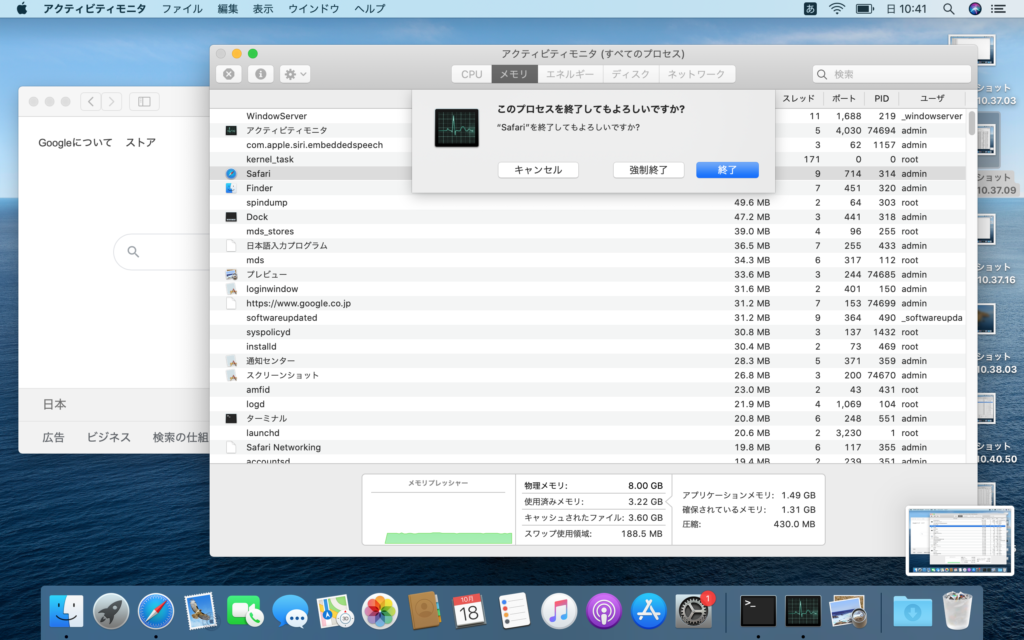Sort by PID column header
1024x640 pixels.
pyautogui.click(x=882, y=99)
